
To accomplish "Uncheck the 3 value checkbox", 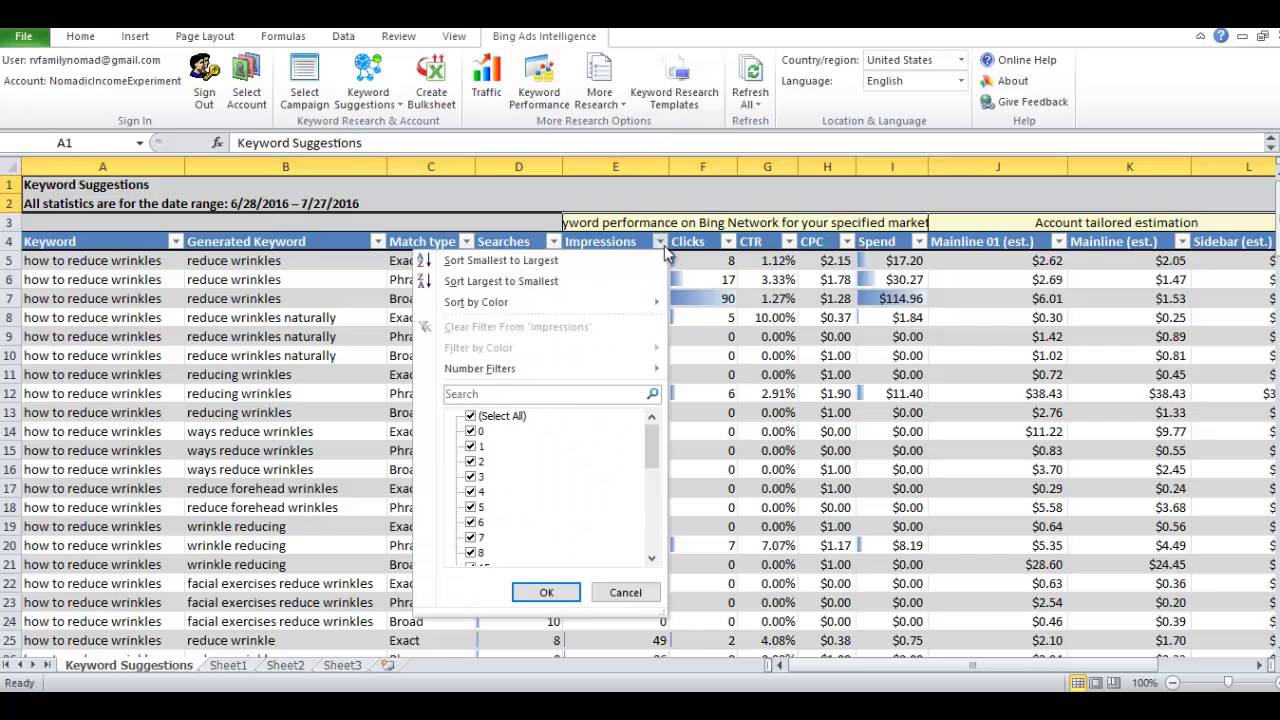I will pyautogui.click(x=470, y=477).
